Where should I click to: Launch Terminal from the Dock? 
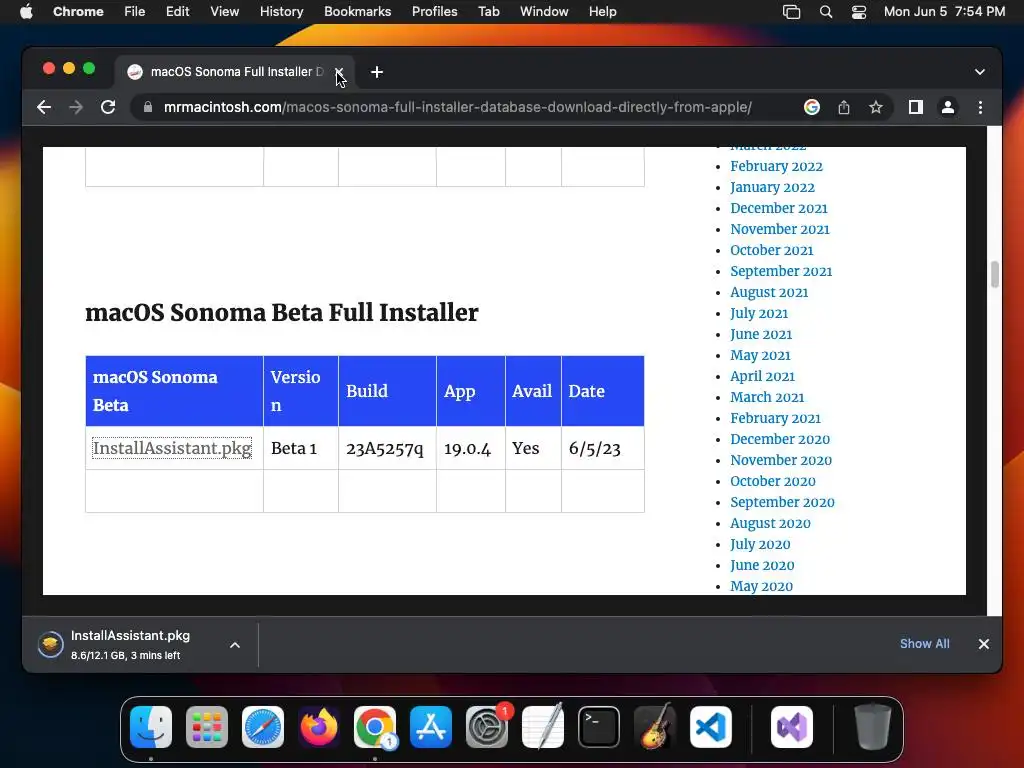coord(599,727)
